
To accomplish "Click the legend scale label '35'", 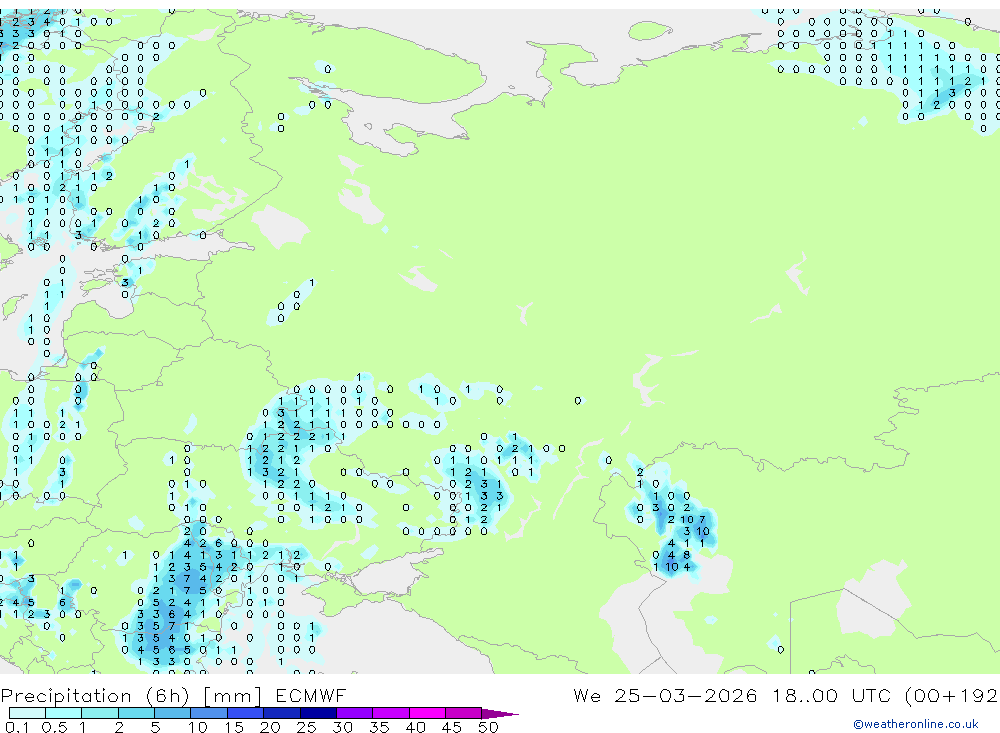I will 379,727.
